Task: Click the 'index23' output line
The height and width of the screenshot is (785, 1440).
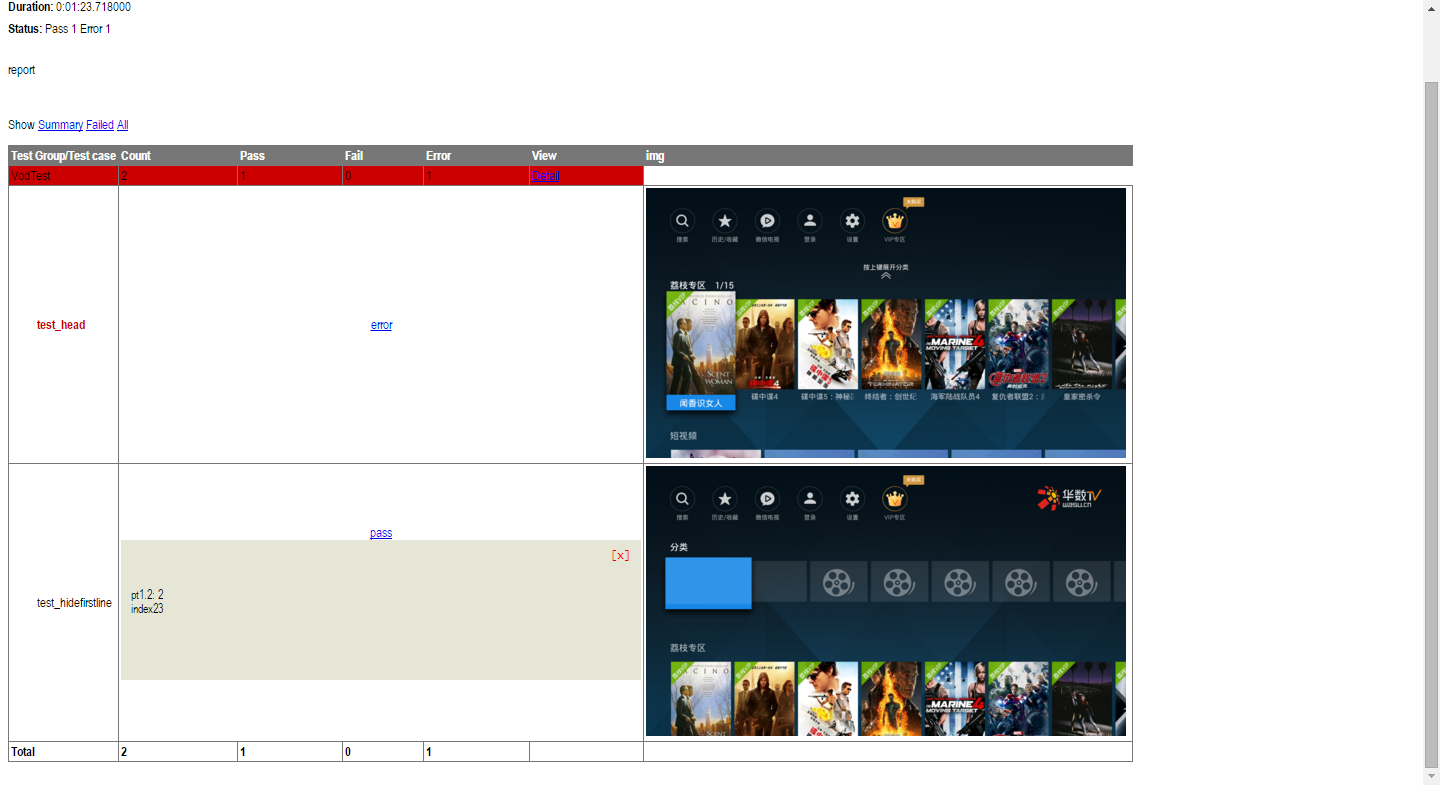Action: [x=147, y=609]
